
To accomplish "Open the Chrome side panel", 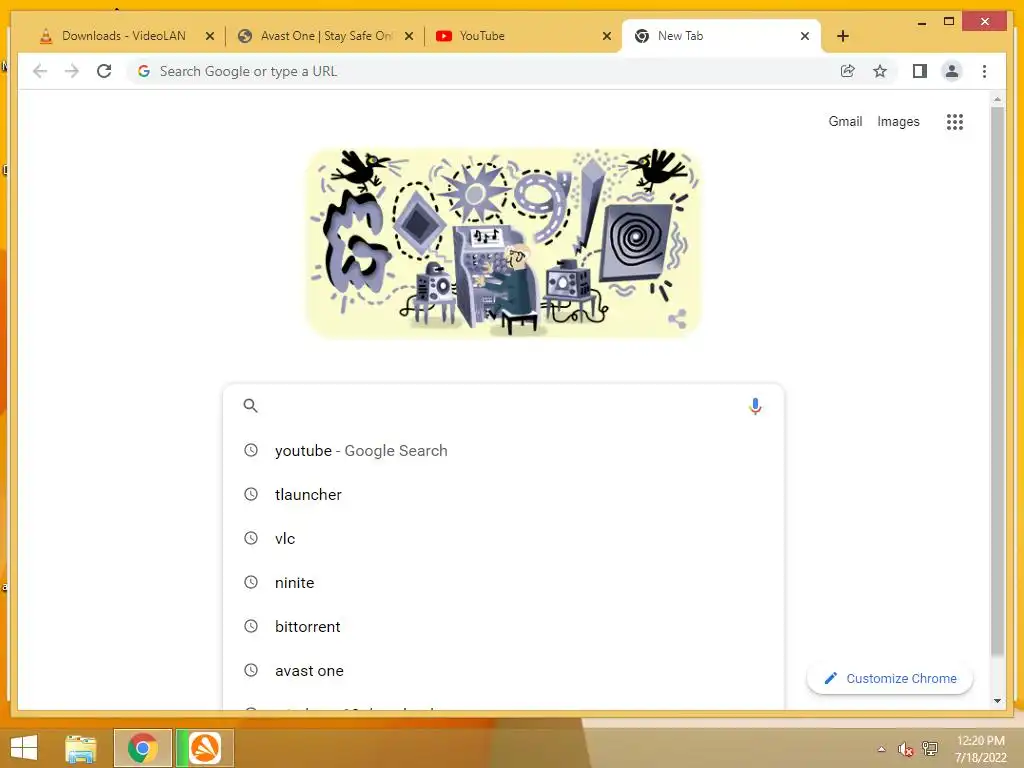I will coord(920,71).
